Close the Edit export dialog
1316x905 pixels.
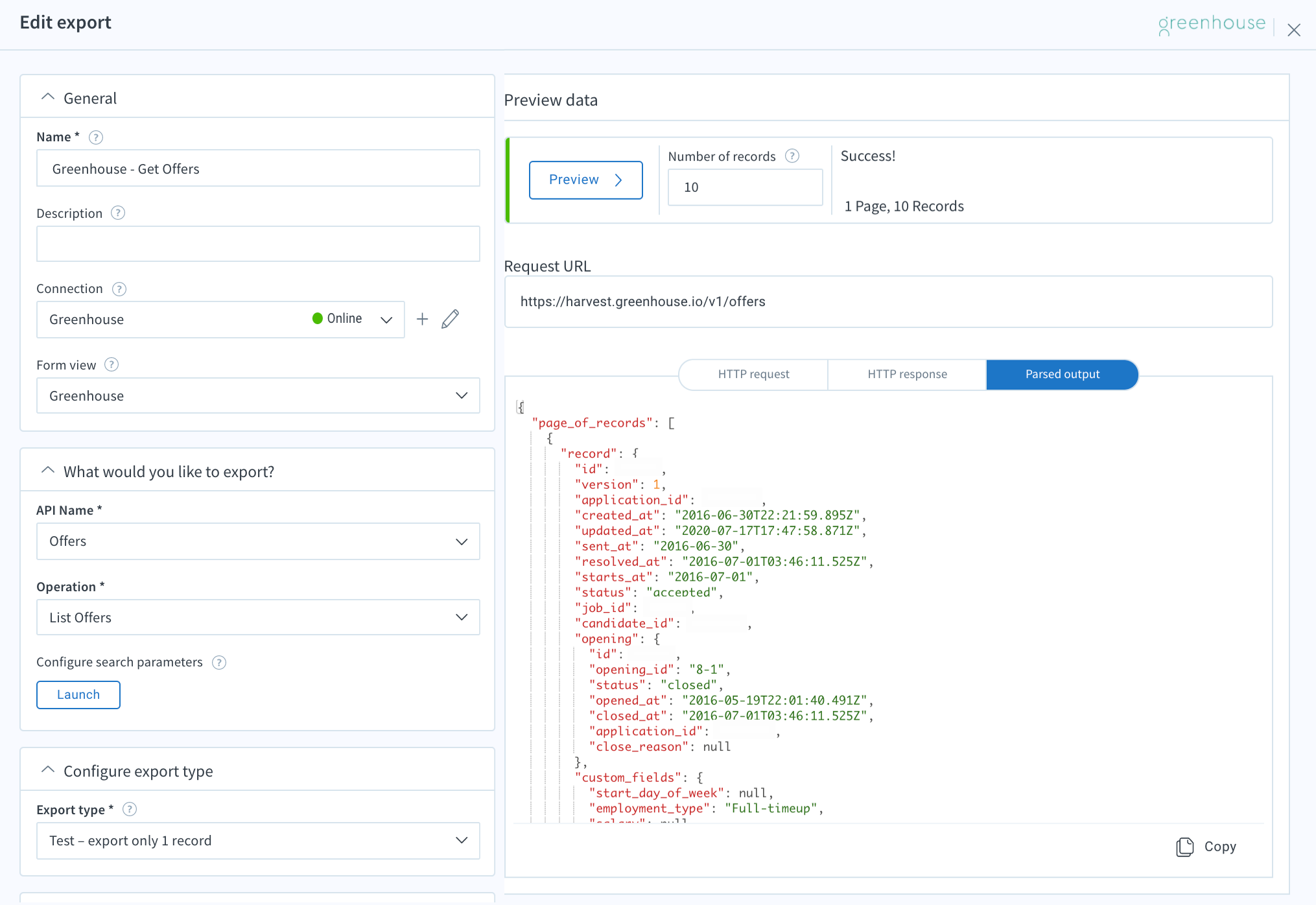click(1294, 30)
